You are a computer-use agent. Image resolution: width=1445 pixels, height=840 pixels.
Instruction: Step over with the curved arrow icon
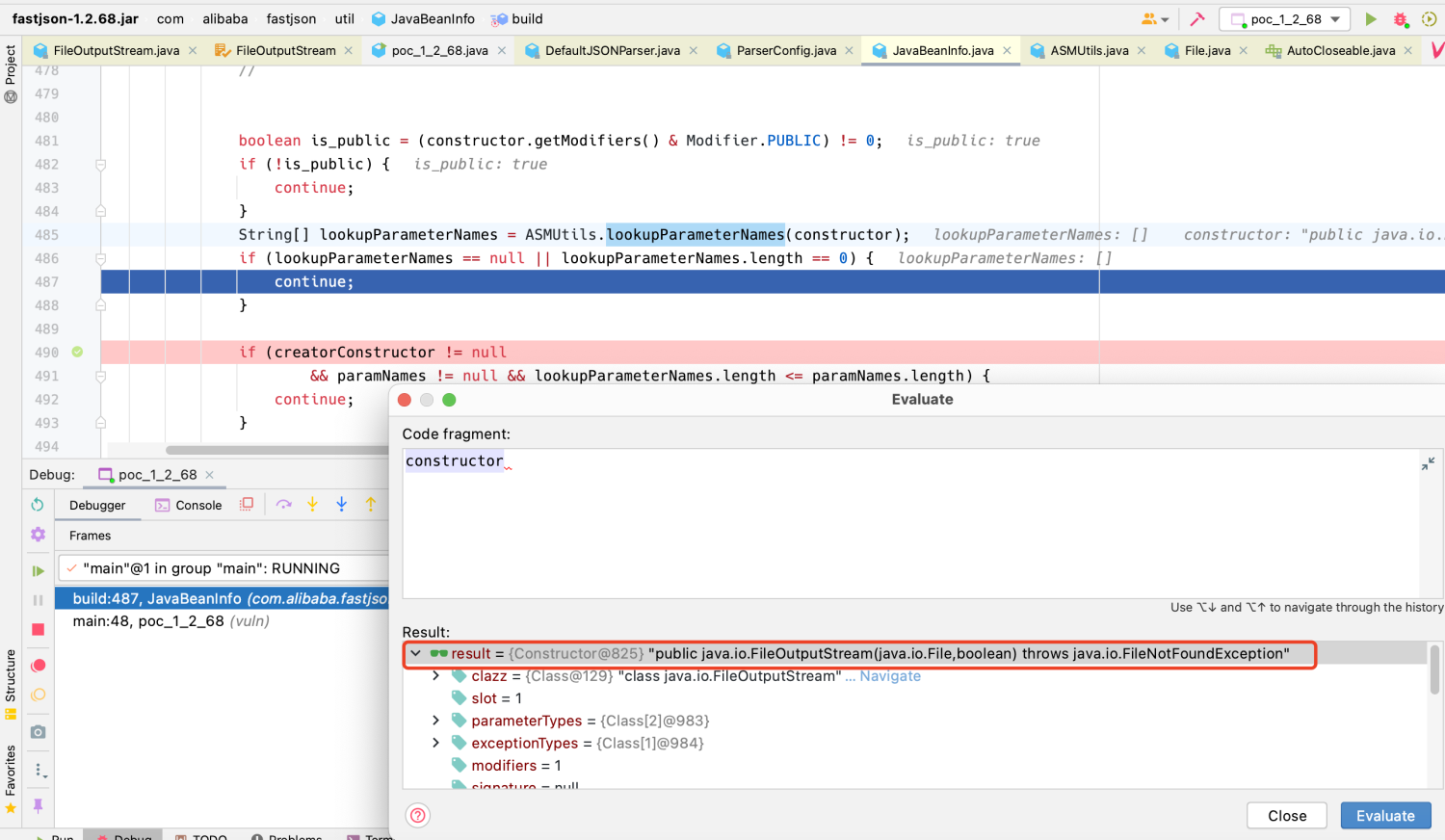(x=283, y=504)
